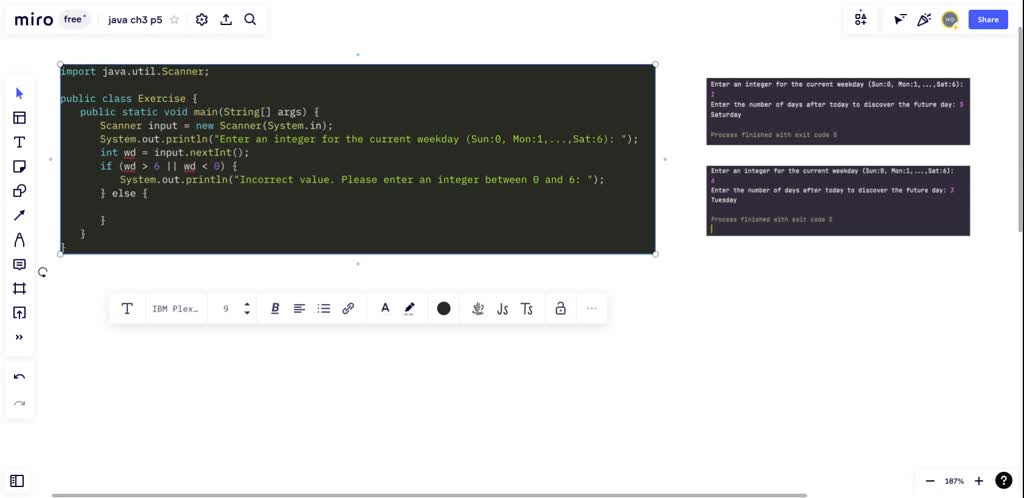Click the Share button
The height and width of the screenshot is (498, 1024).
coord(988,20)
